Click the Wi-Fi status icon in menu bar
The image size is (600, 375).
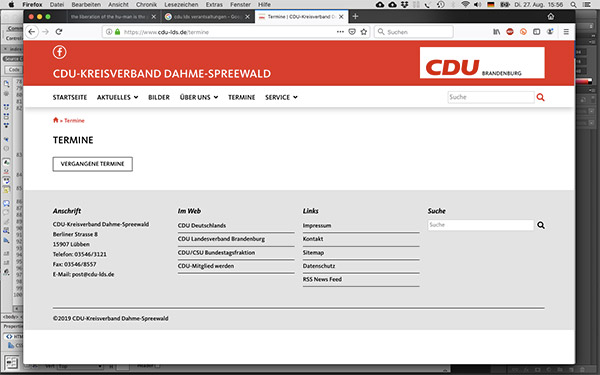point(465,4)
